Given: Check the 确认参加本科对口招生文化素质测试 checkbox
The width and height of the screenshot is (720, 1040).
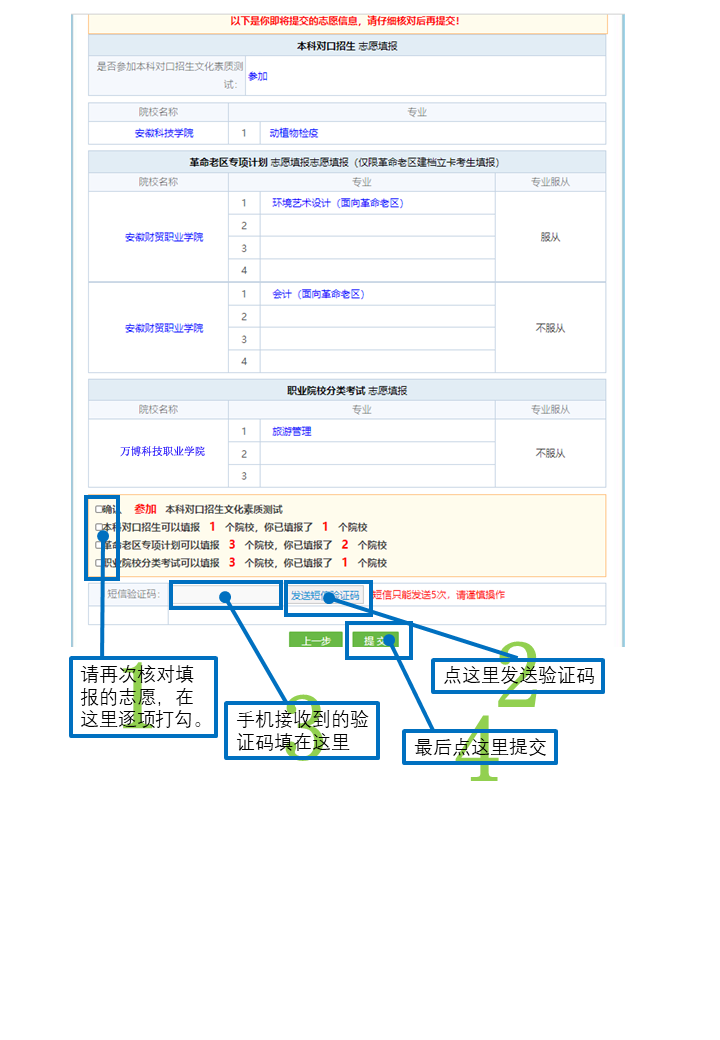Looking at the screenshot, I should click(x=98, y=510).
